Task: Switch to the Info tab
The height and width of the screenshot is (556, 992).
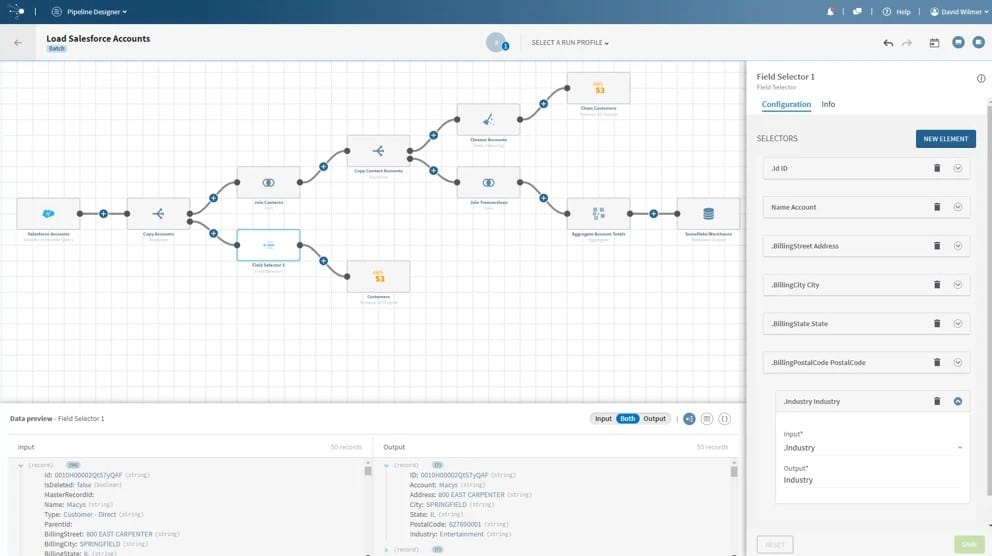Action: pos(828,104)
